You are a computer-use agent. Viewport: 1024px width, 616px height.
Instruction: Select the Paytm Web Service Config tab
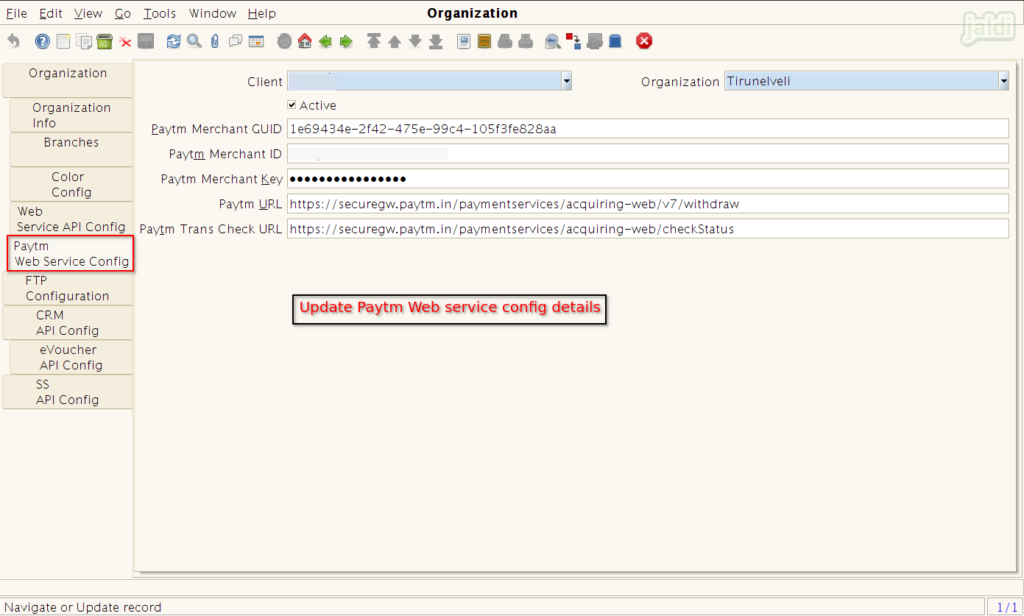[71, 253]
